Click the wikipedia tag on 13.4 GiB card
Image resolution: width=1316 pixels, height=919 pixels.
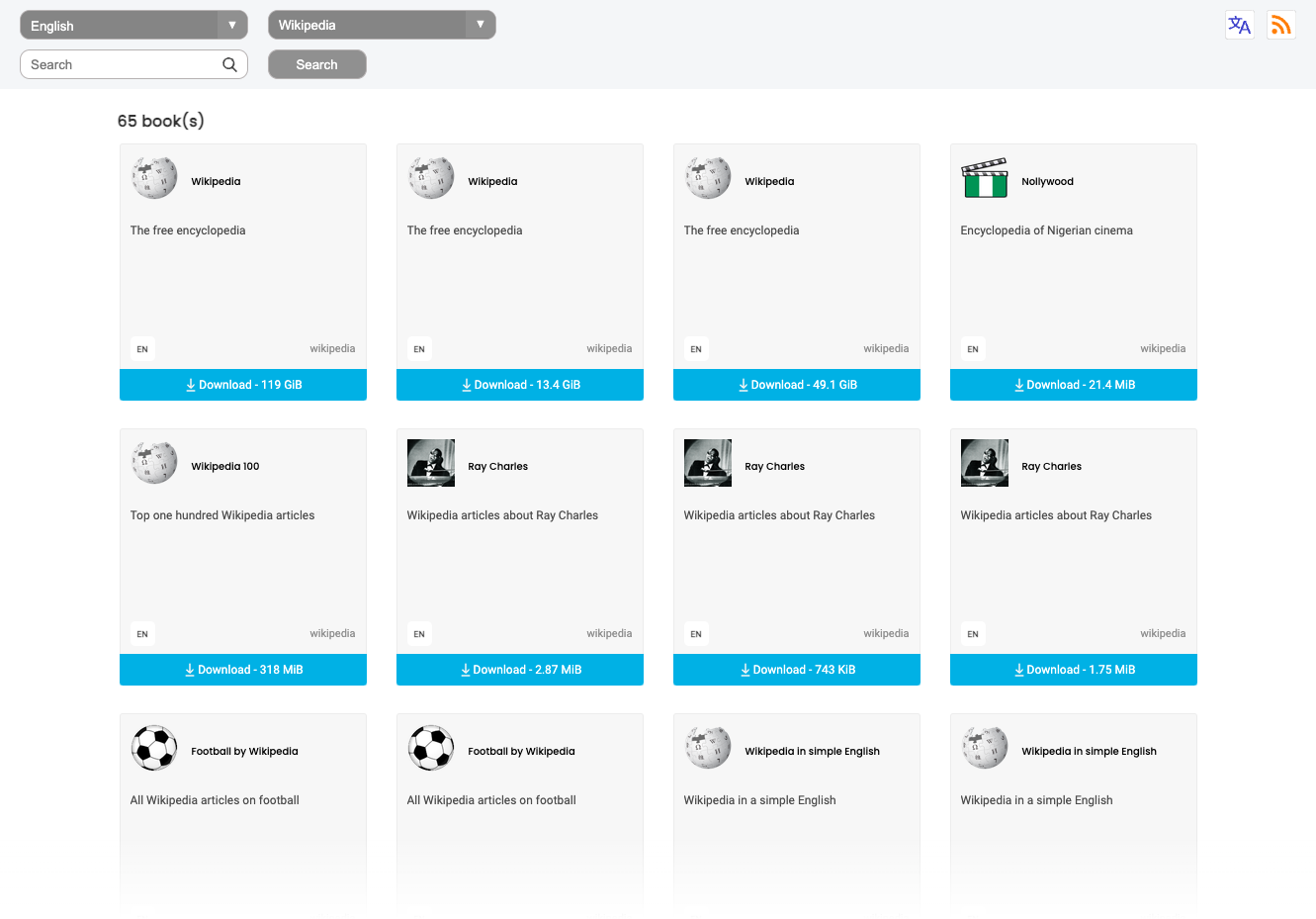pyautogui.click(x=609, y=348)
